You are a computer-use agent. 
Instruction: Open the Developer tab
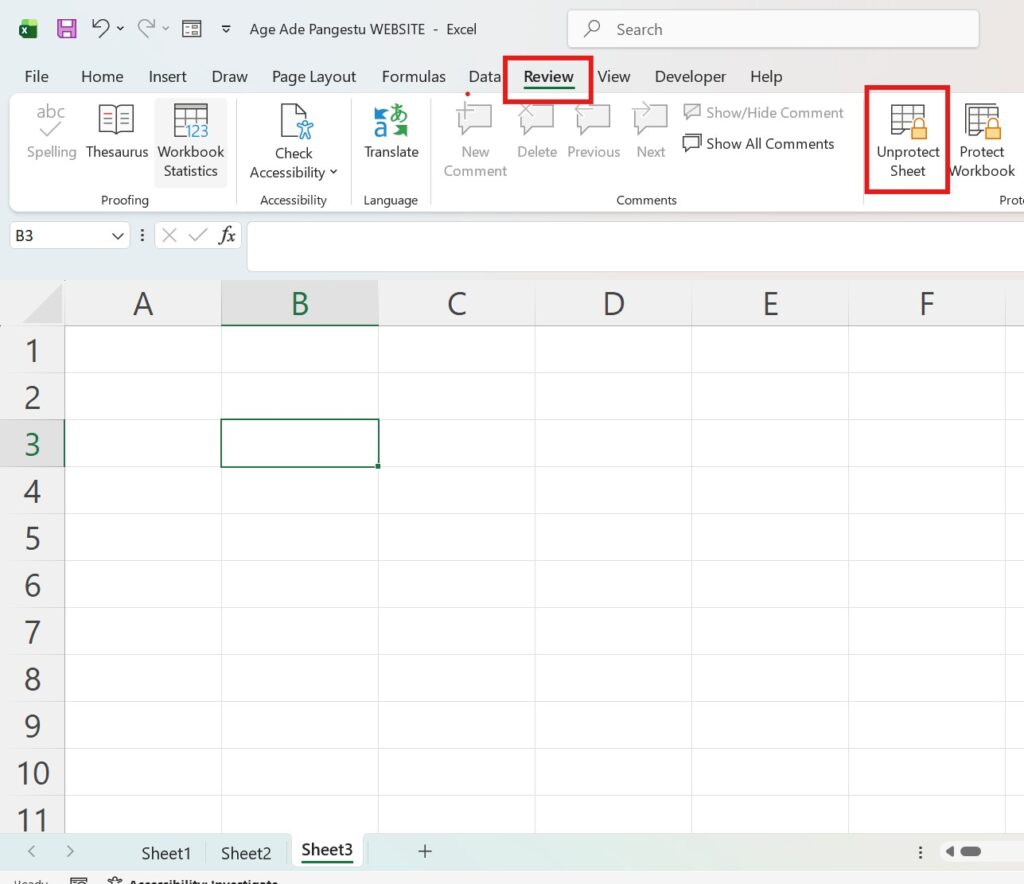690,76
